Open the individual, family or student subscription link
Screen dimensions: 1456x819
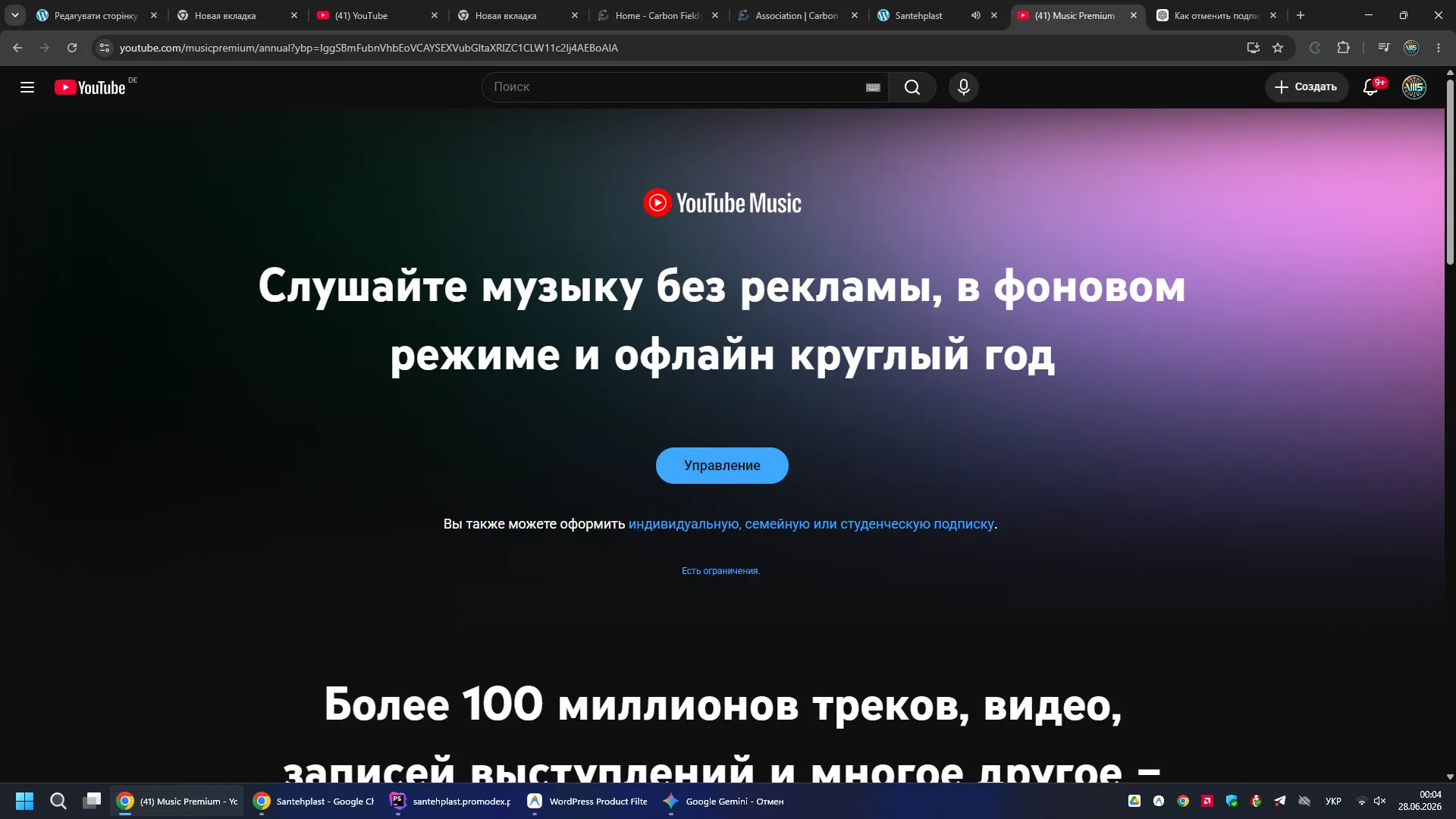click(811, 524)
